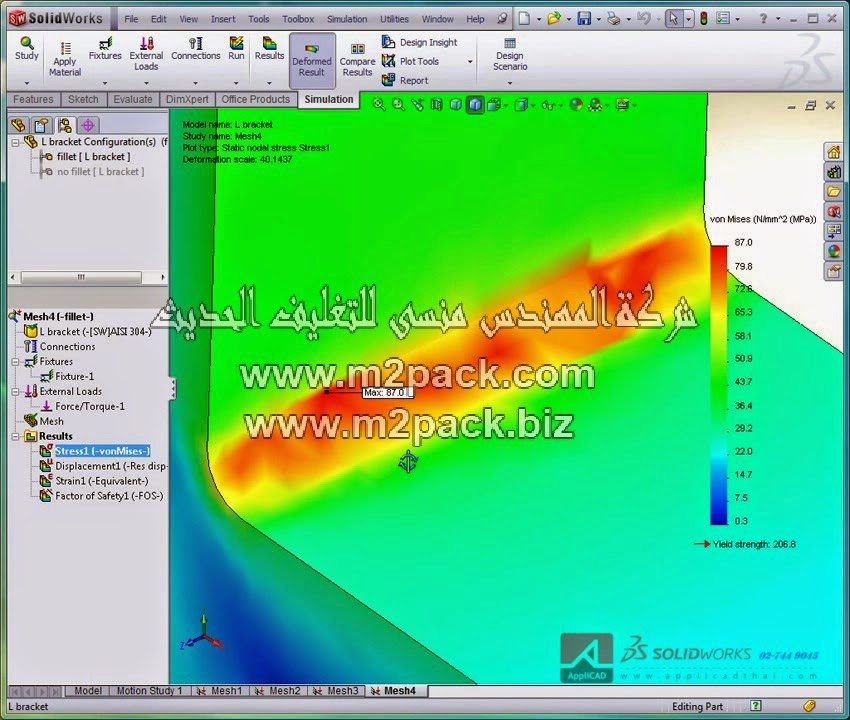Screen dimensions: 850x720
Task: Click the Report button
Action: click(405, 80)
